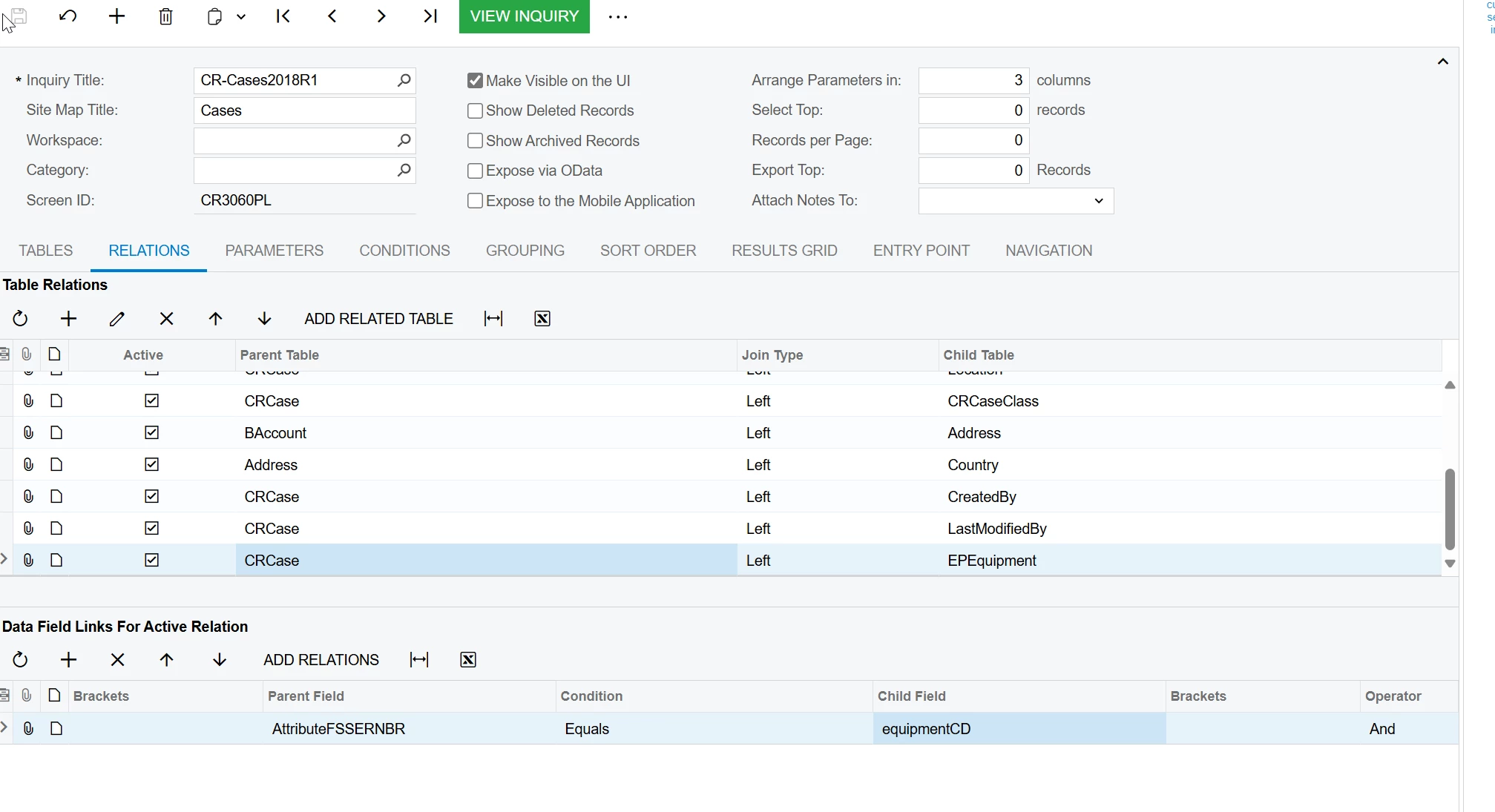Viewport: 1495px width, 812px height.
Task: Enable Show Deleted Records checkbox
Action: pos(476,110)
